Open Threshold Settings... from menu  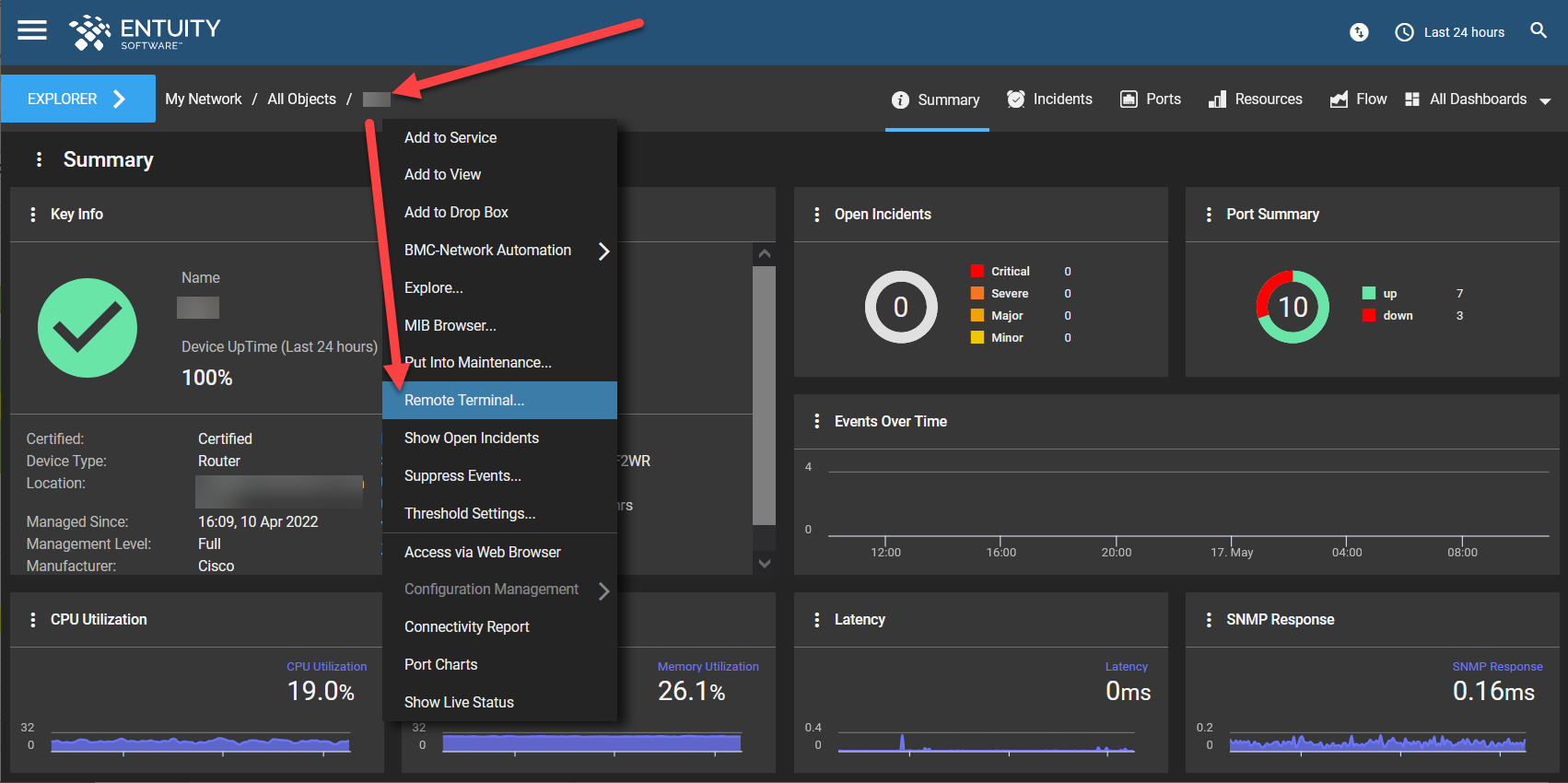tap(499, 513)
